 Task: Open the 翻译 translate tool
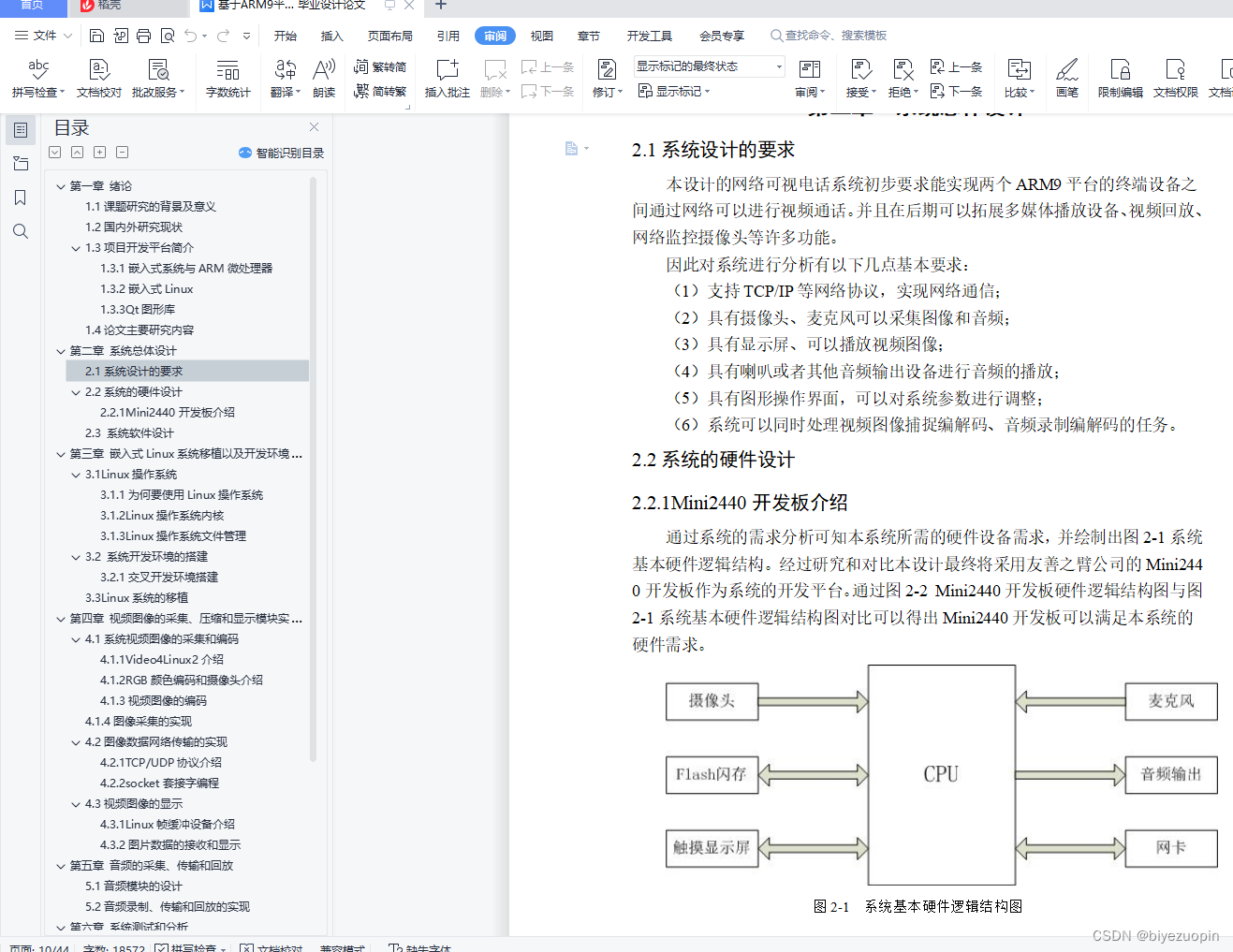coord(286,78)
